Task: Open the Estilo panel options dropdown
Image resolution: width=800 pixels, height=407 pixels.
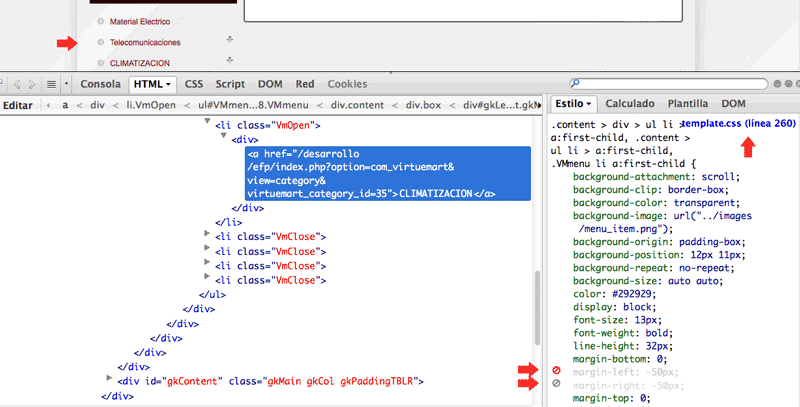Action: pos(588,104)
